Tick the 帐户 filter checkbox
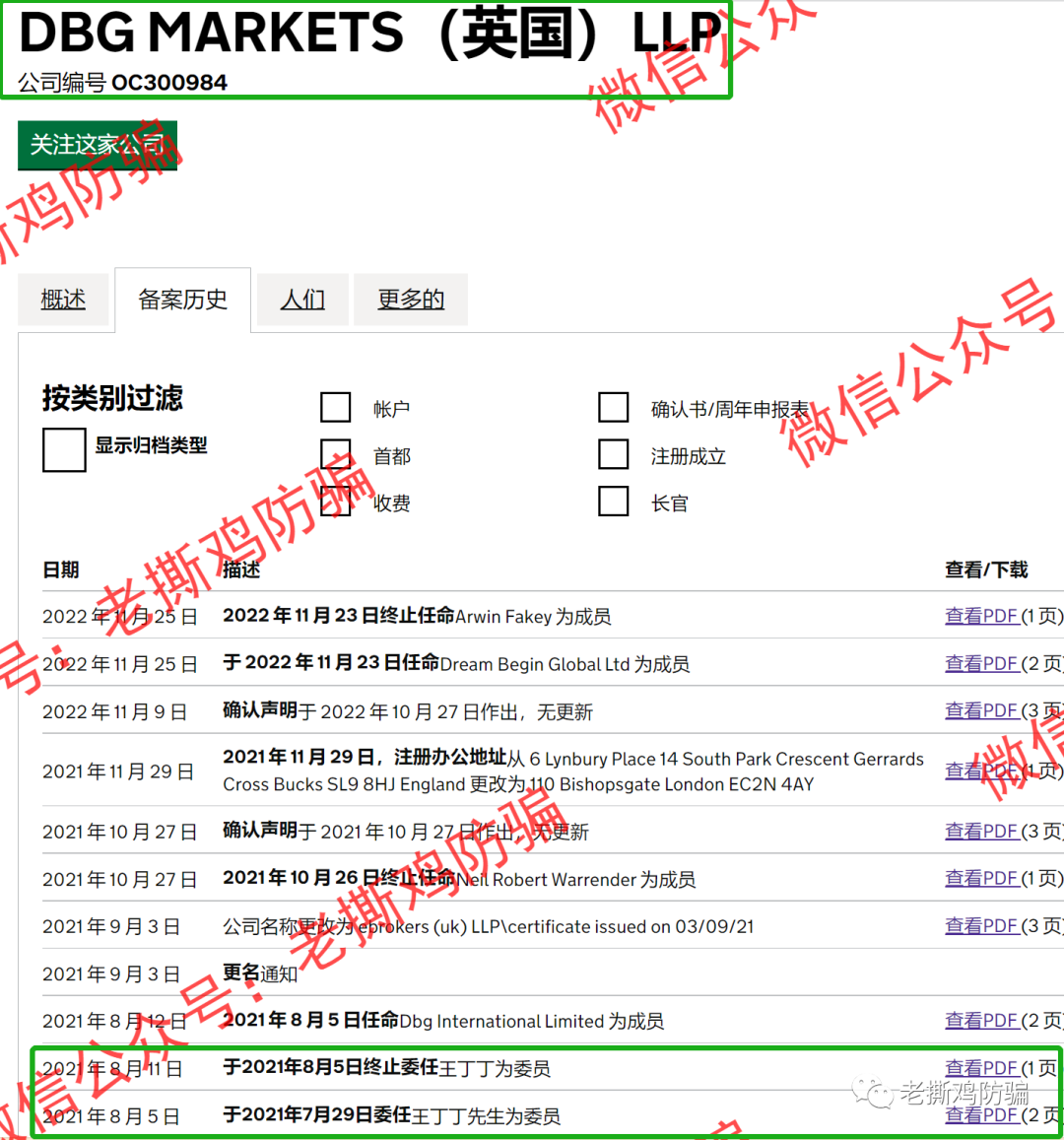Screen dimensions: 1064x1140 (x=336, y=407)
